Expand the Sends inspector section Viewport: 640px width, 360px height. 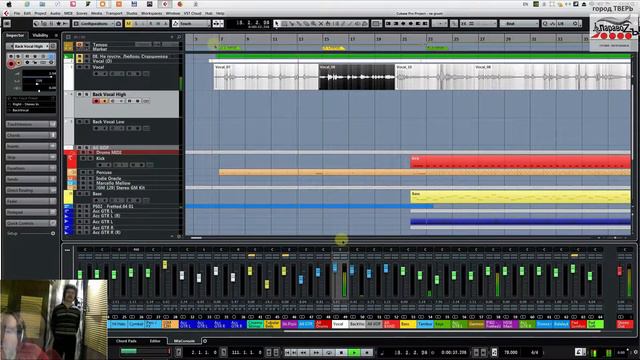tap(31, 179)
